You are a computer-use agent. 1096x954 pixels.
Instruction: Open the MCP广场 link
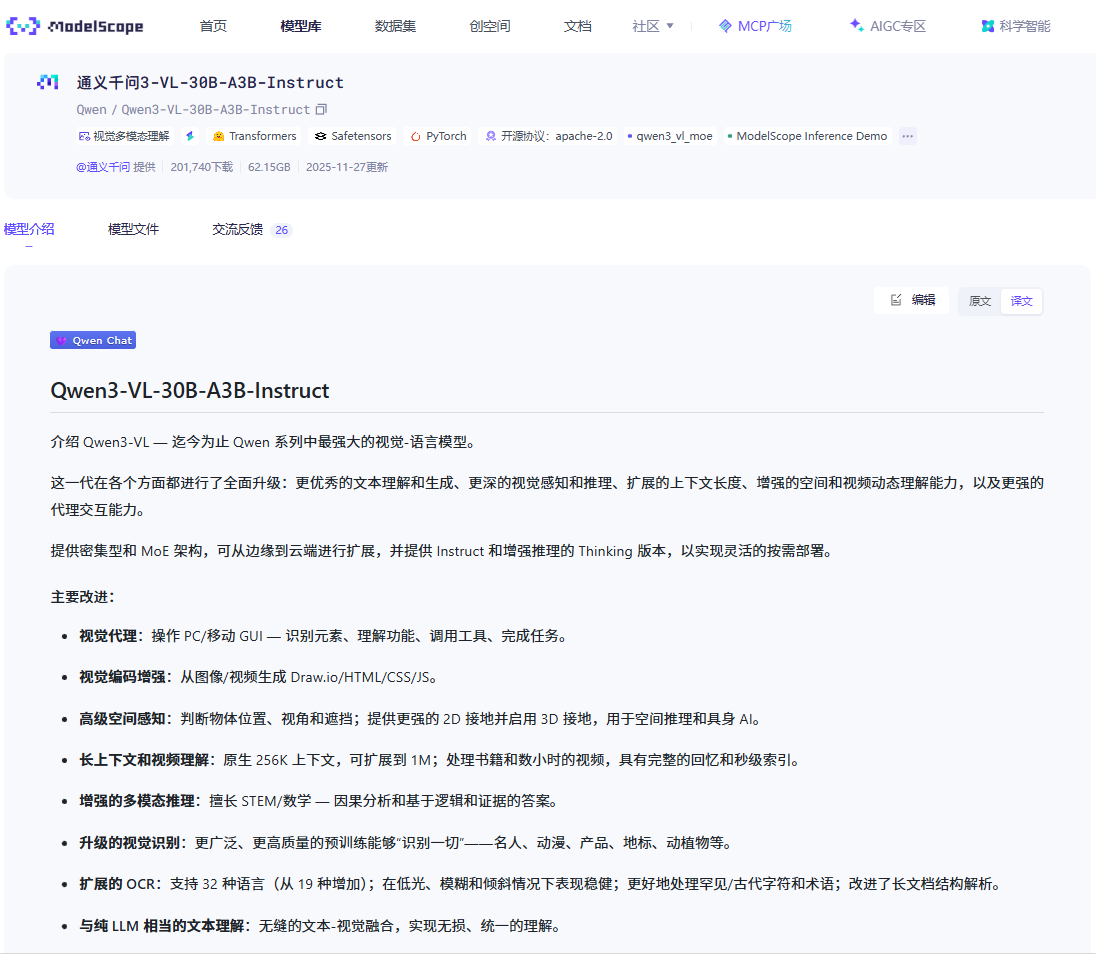point(755,27)
